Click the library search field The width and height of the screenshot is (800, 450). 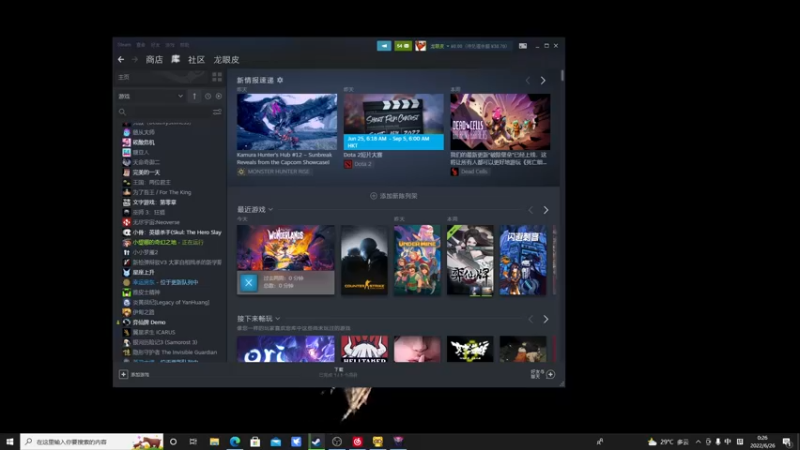point(164,112)
